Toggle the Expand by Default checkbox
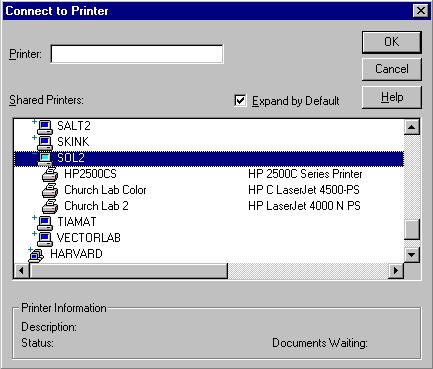Screen dimensions: 433x369 (x=240, y=101)
